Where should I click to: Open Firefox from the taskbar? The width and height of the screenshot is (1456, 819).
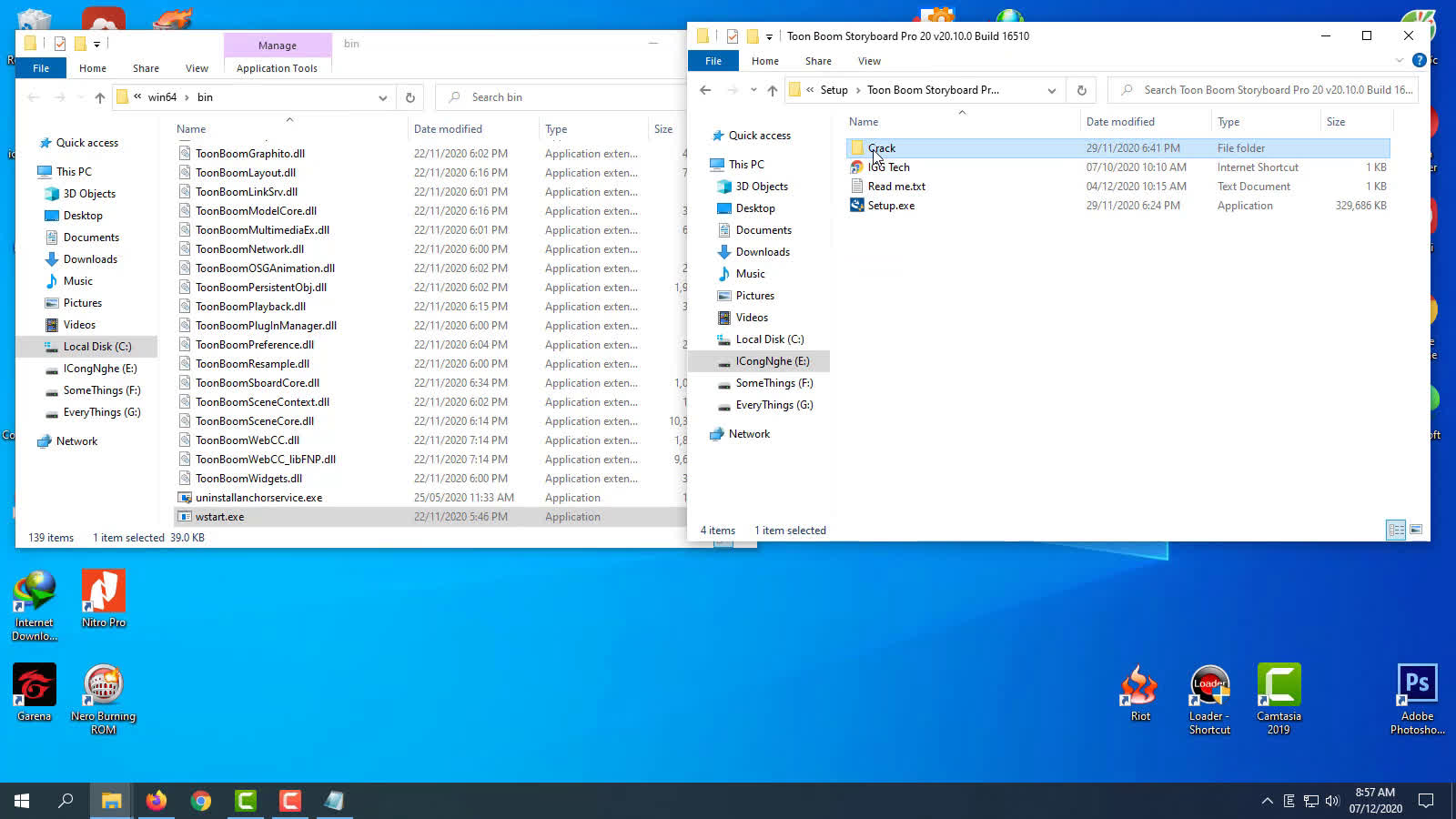157,801
